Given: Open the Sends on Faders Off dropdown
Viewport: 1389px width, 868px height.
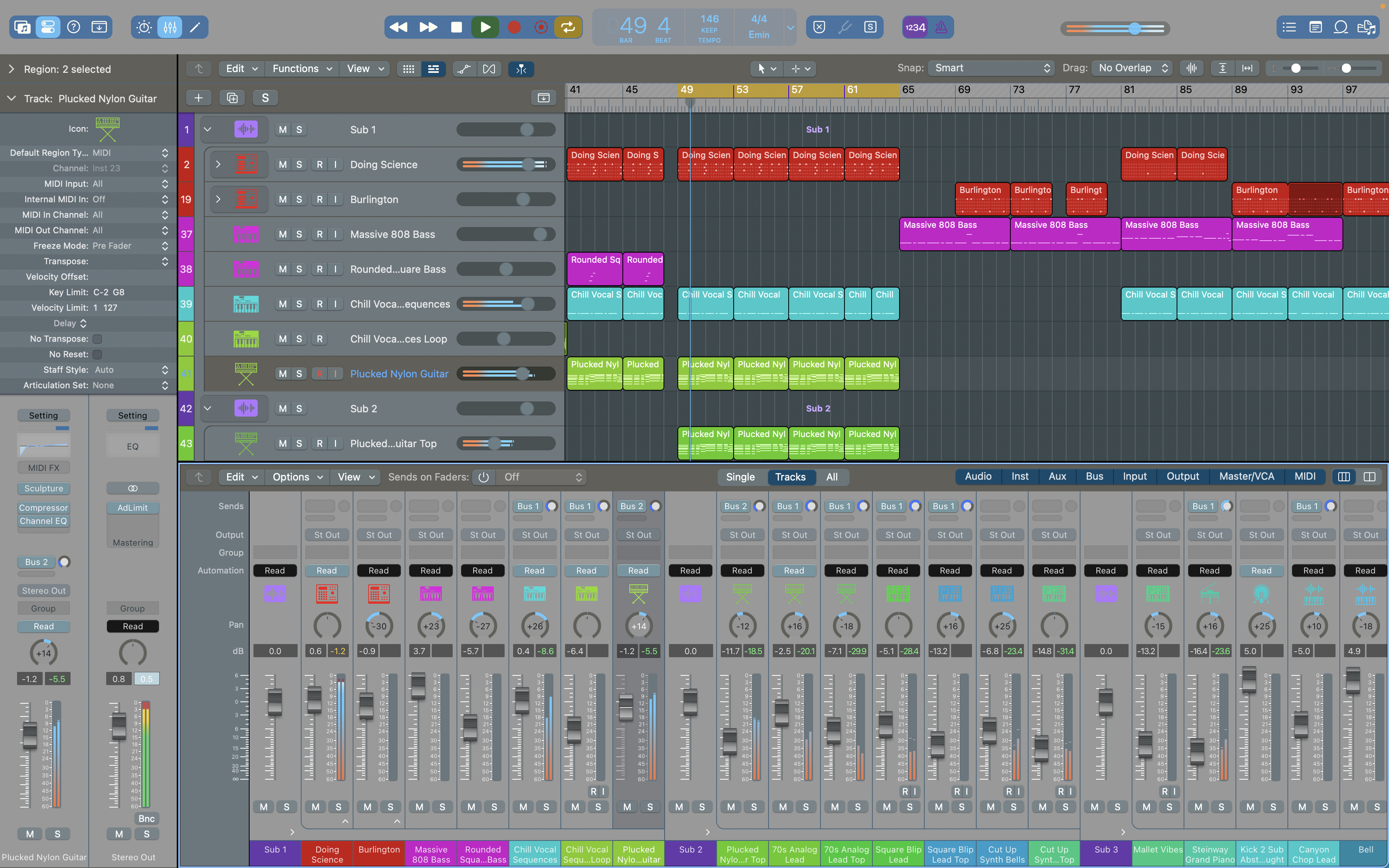Looking at the screenshot, I should 542,477.
